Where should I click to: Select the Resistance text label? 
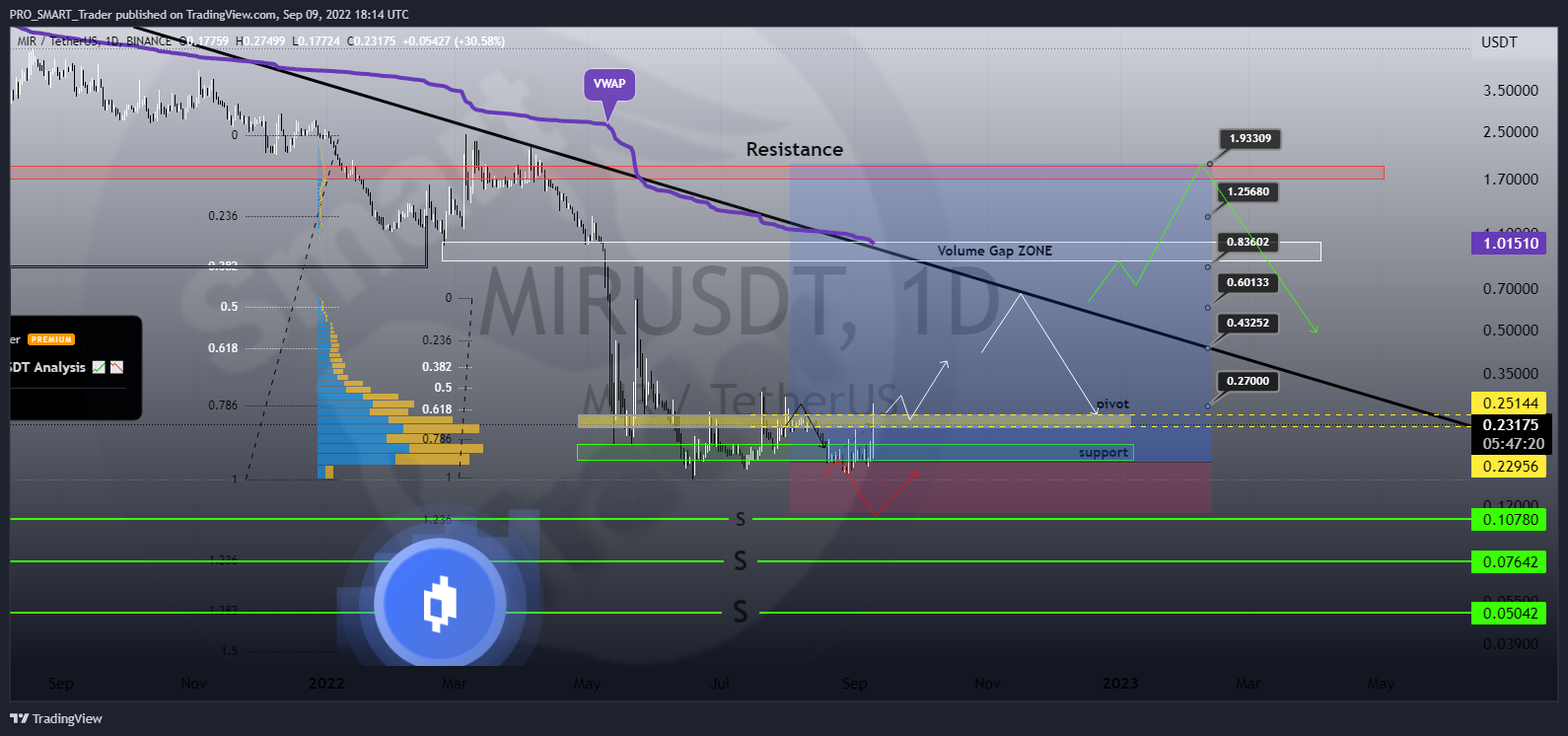coord(795,149)
